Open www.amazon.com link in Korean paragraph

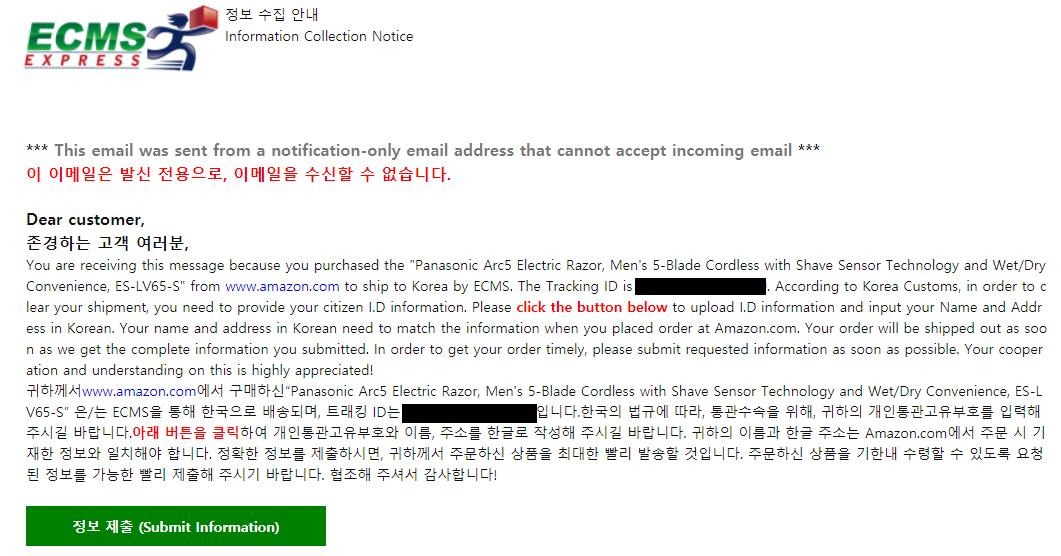(x=139, y=391)
